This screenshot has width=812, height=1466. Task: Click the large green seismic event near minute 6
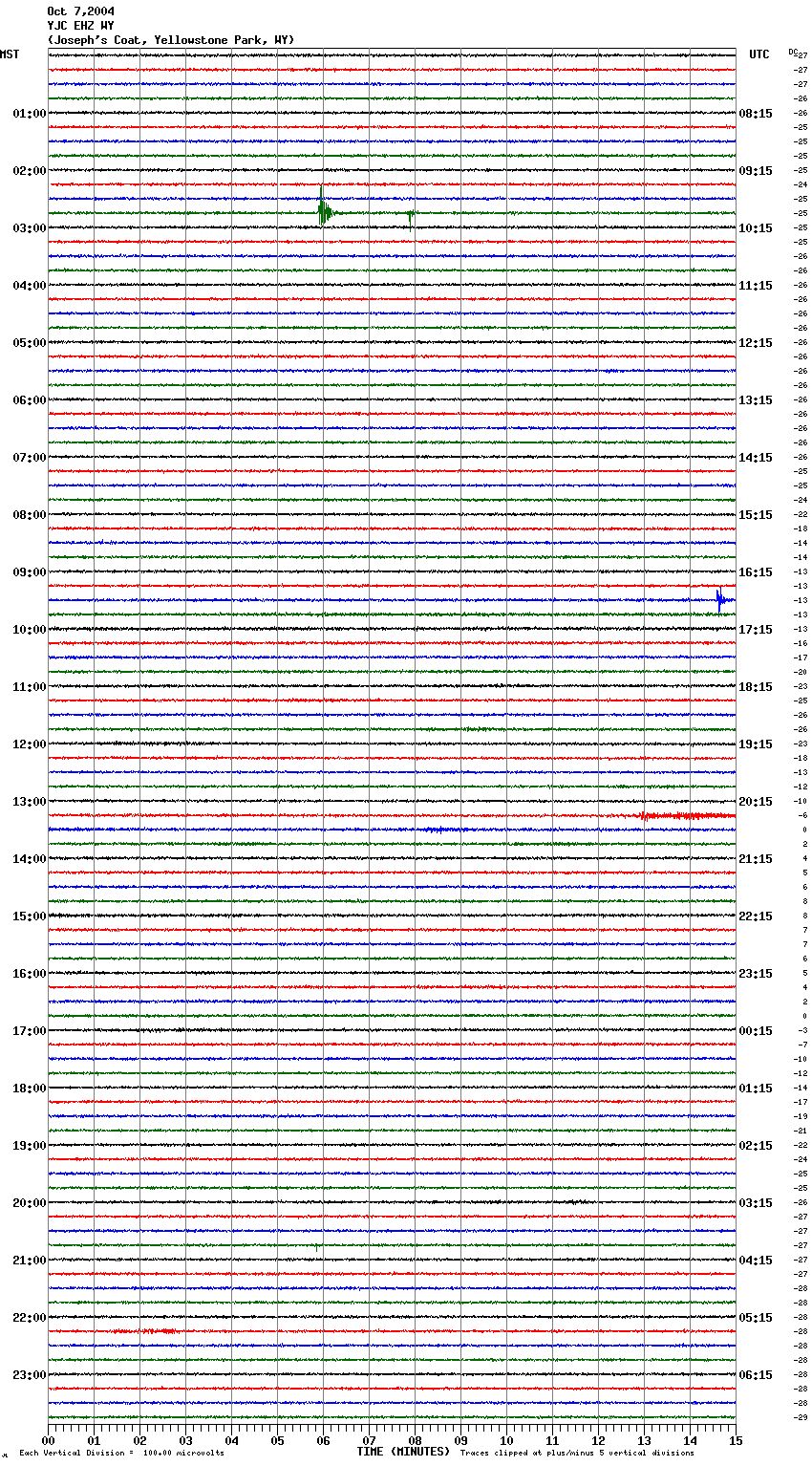(325, 207)
